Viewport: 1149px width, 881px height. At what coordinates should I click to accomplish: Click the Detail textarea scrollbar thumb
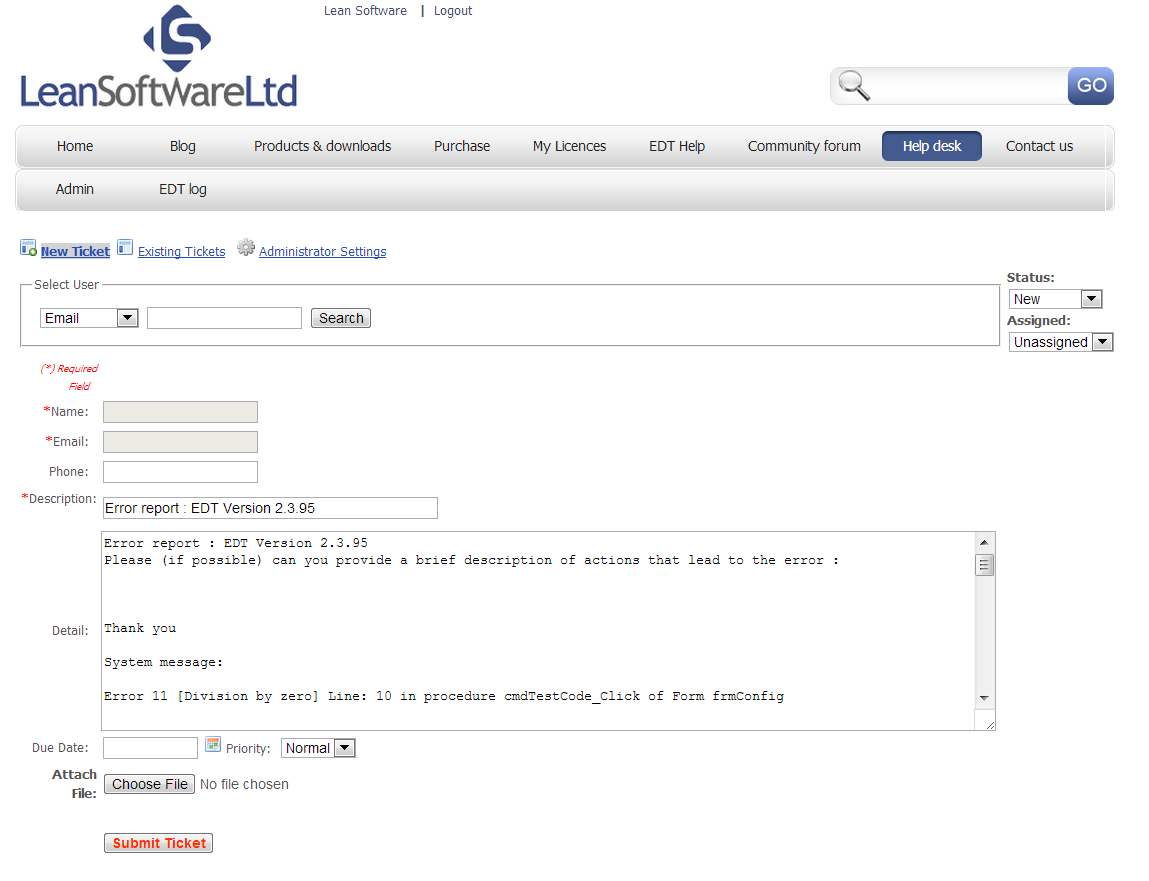click(984, 565)
